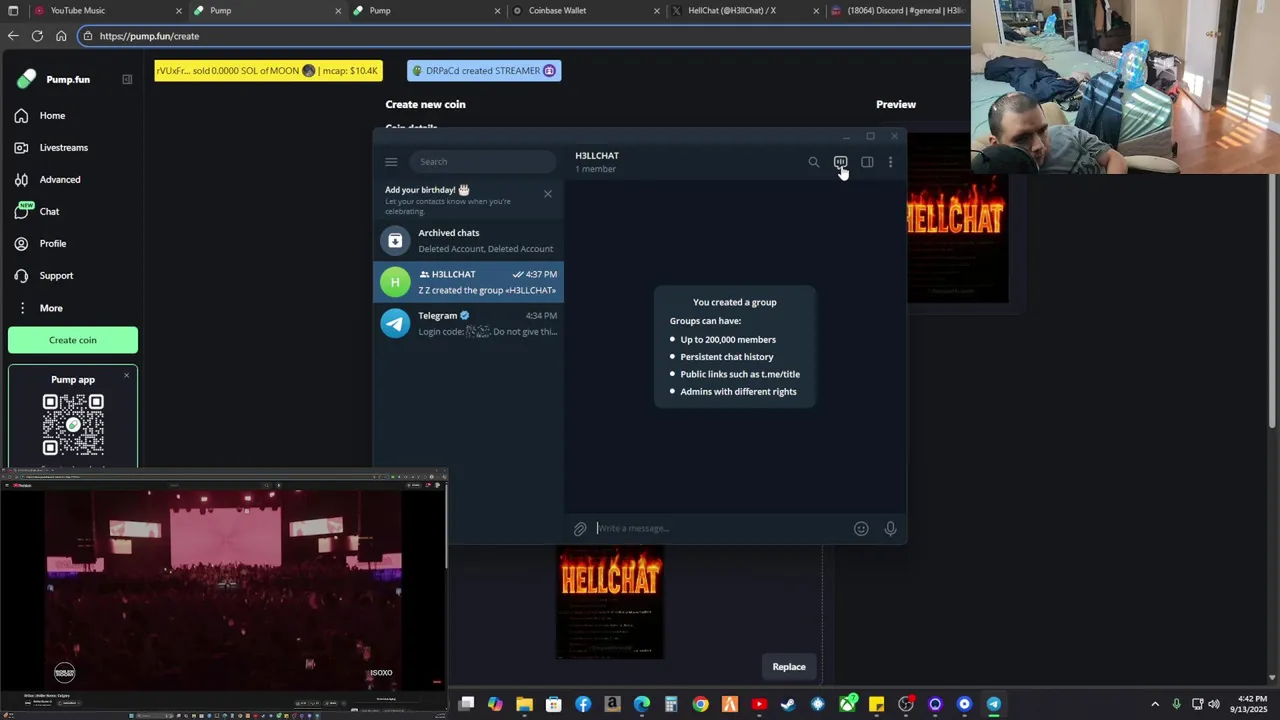Click the pump.fun/create address bar
Screen dimensions: 1280x720
tap(525, 36)
